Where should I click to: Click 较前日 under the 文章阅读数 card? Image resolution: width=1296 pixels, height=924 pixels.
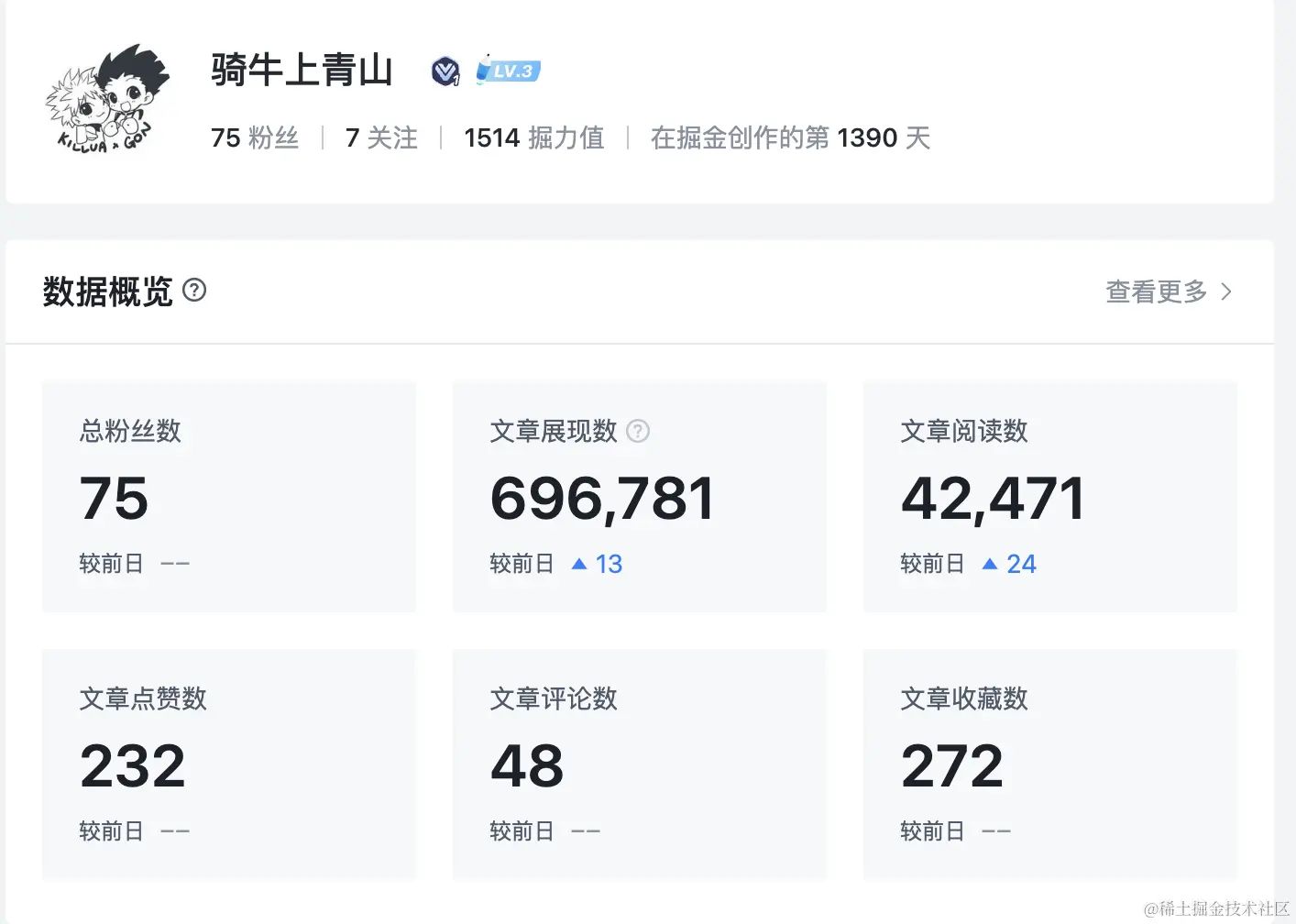(x=932, y=564)
